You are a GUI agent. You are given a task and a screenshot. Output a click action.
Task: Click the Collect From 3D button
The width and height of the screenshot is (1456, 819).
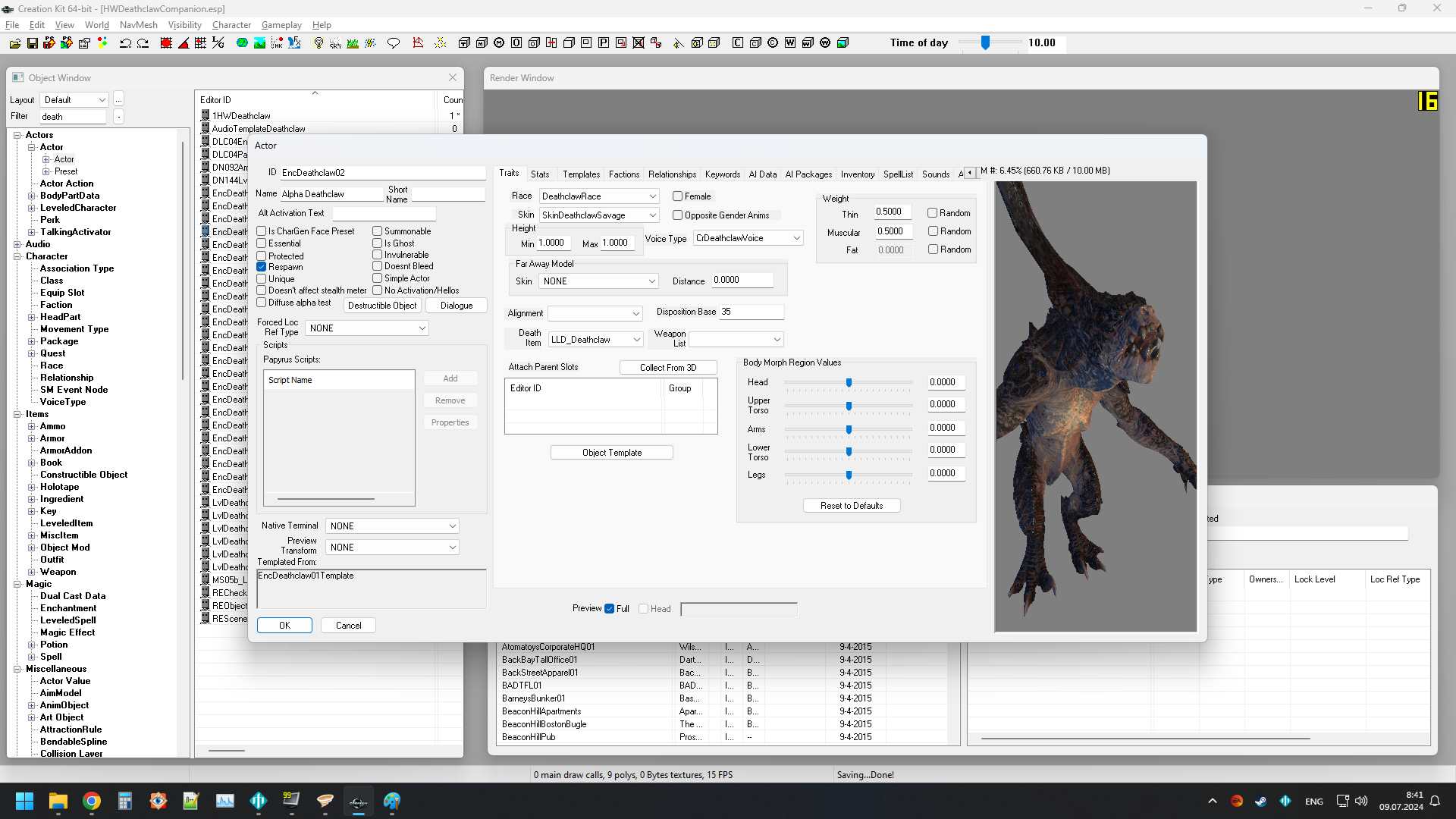point(667,368)
